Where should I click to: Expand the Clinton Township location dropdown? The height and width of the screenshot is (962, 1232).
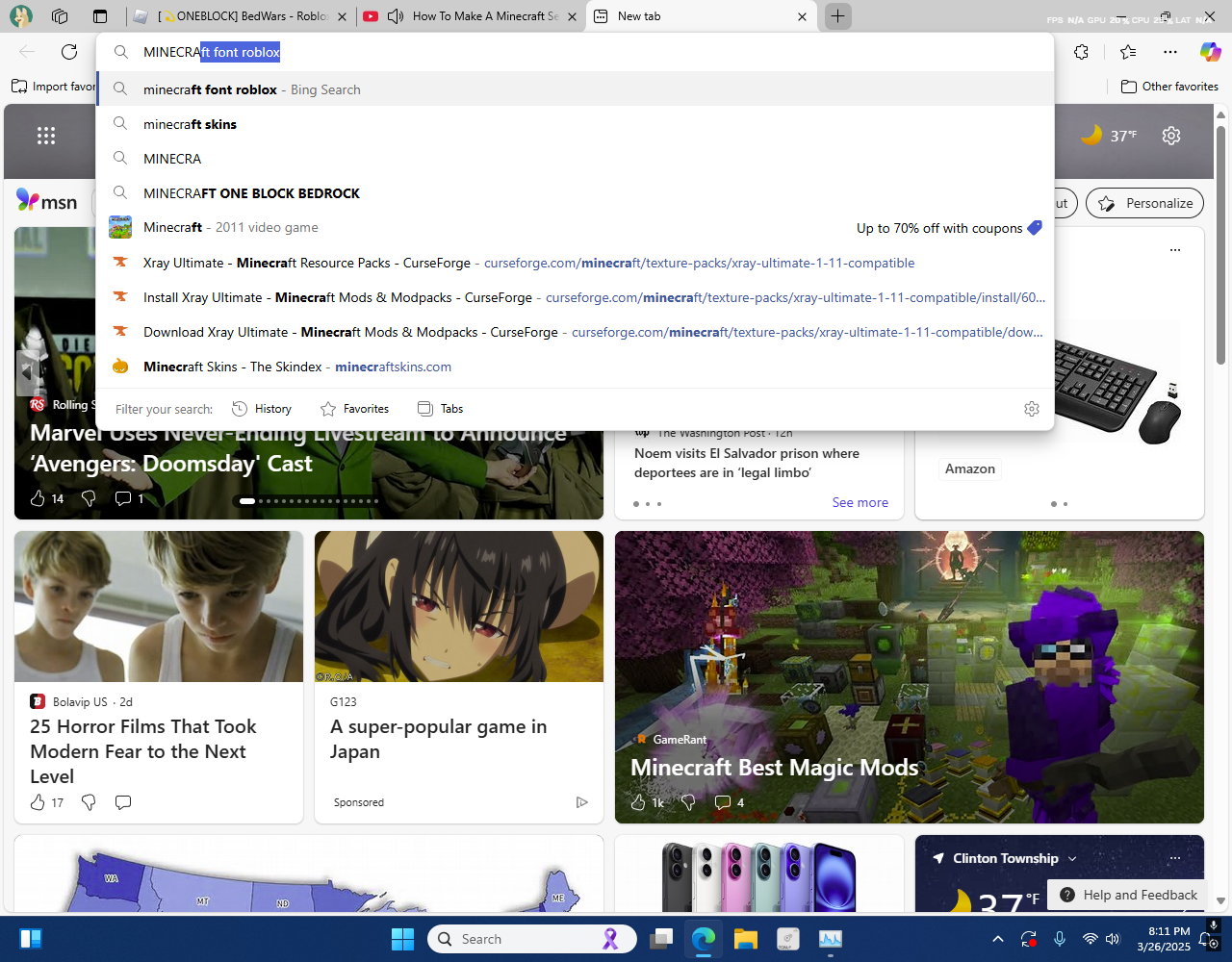[x=1072, y=858]
